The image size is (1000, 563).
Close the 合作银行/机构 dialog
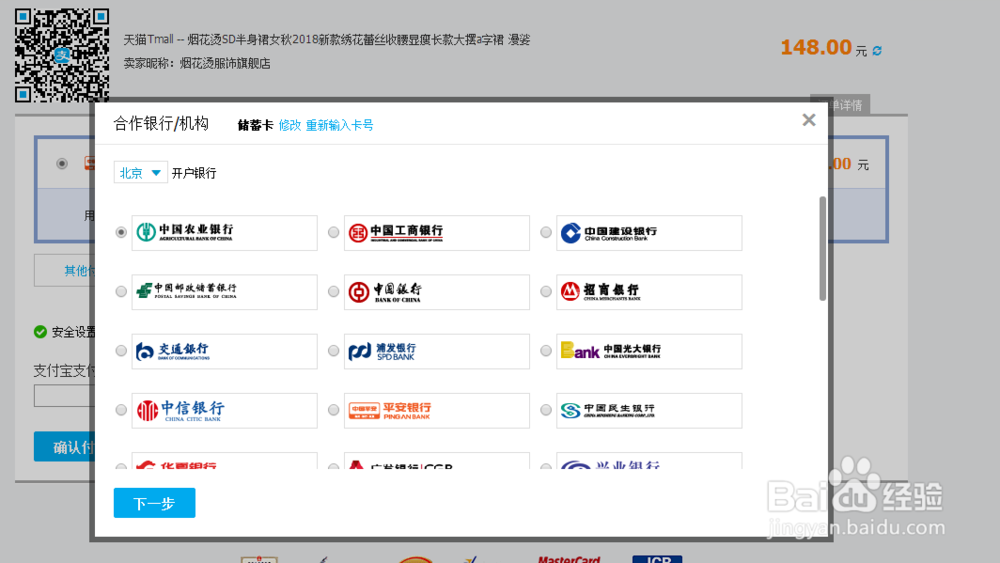809,120
